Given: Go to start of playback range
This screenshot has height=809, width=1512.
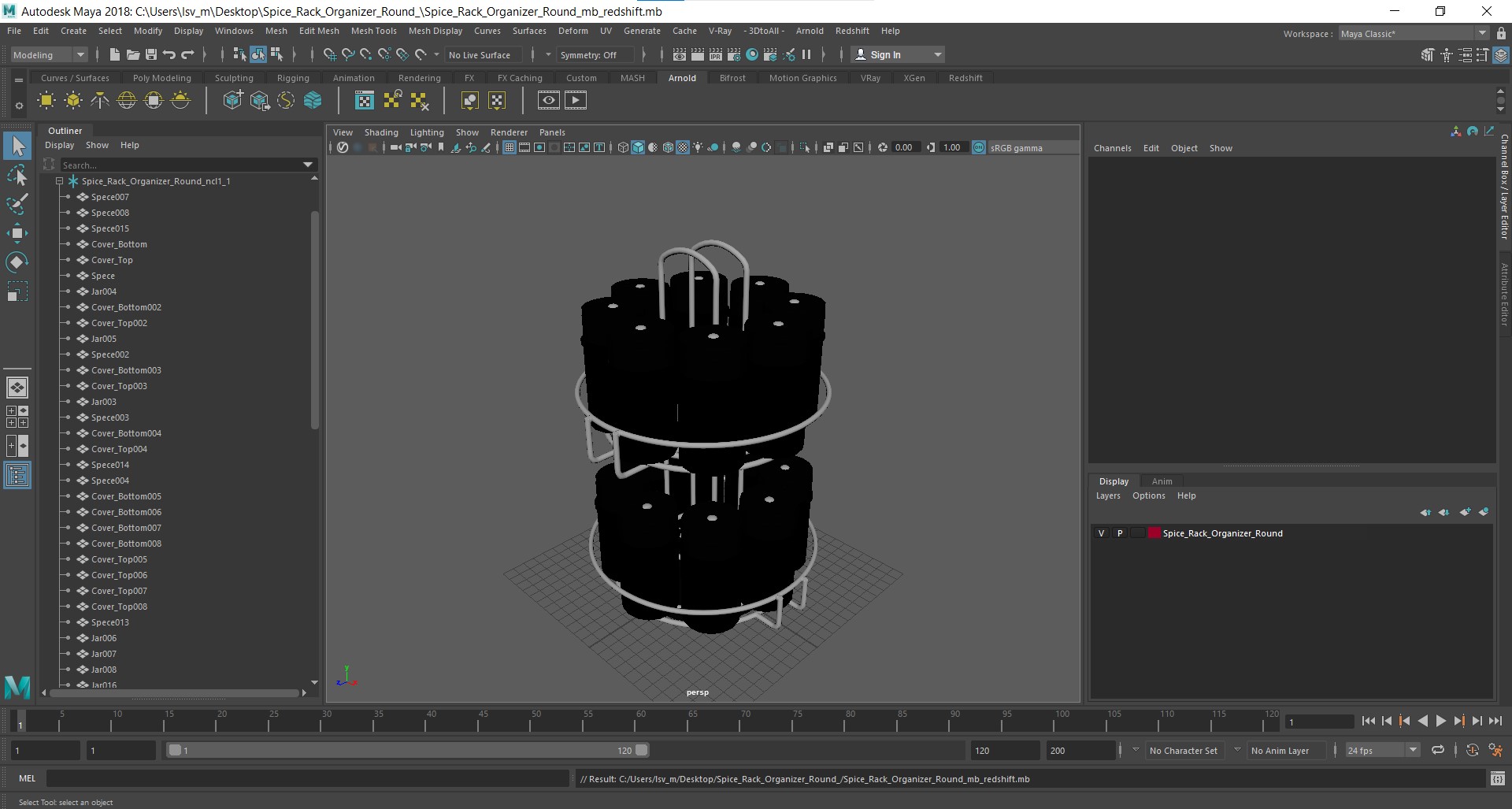Looking at the screenshot, I should click(1369, 721).
